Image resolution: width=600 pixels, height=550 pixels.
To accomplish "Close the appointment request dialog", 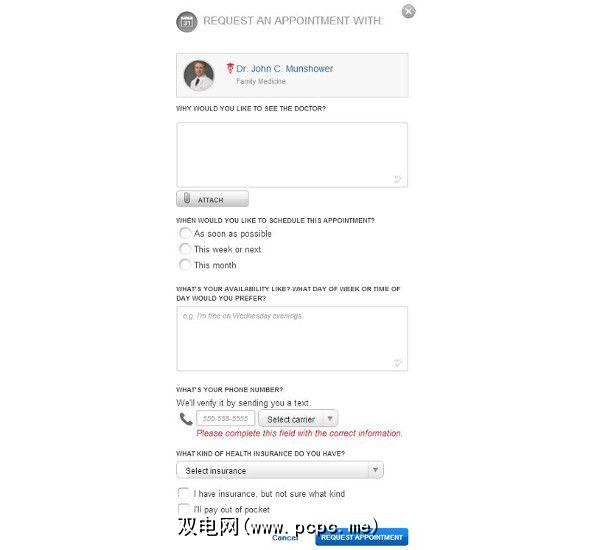I will click(408, 11).
